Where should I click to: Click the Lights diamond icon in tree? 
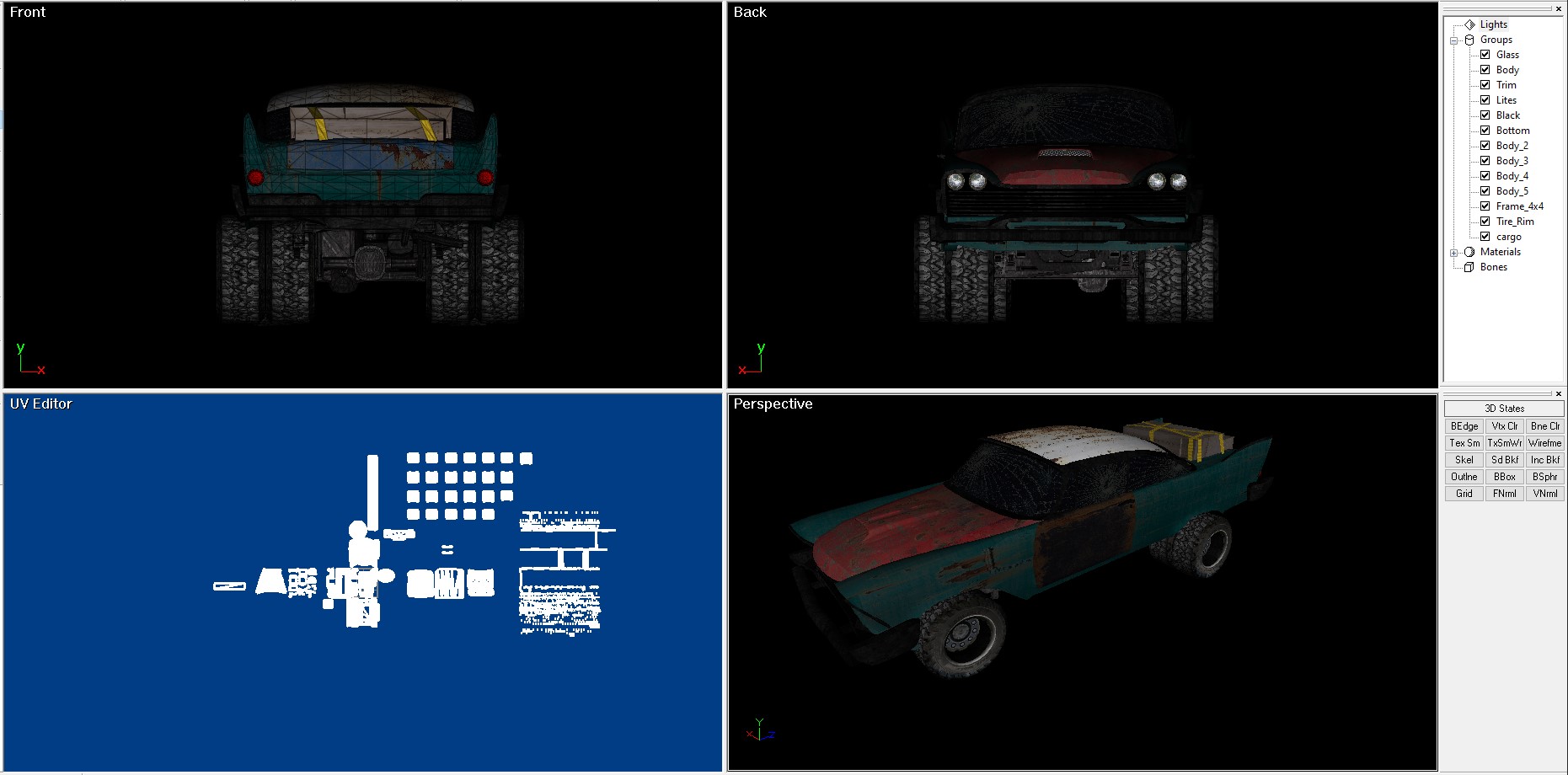[1469, 24]
